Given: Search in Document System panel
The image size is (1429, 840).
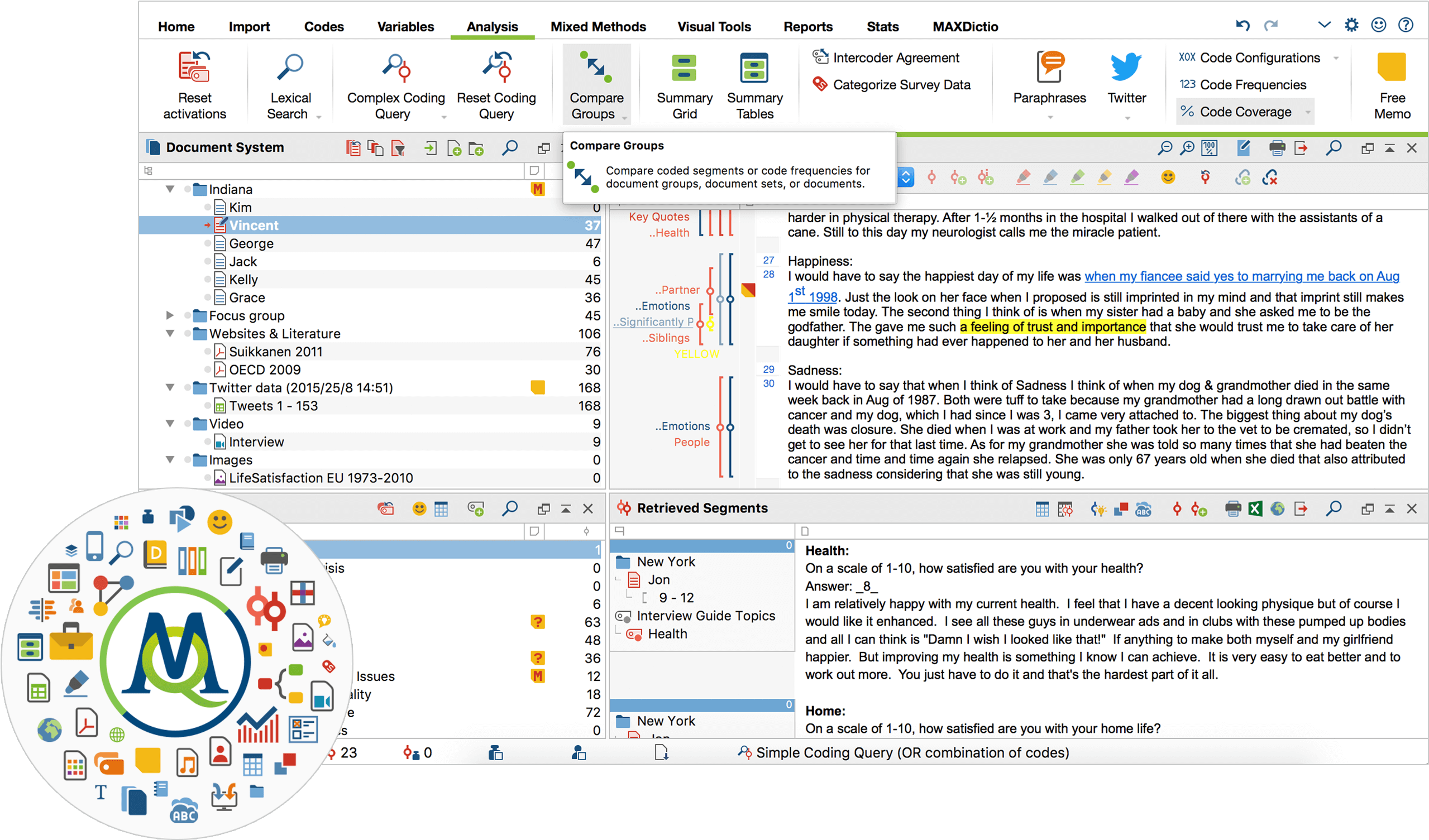Looking at the screenshot, I should click(510, 148).
